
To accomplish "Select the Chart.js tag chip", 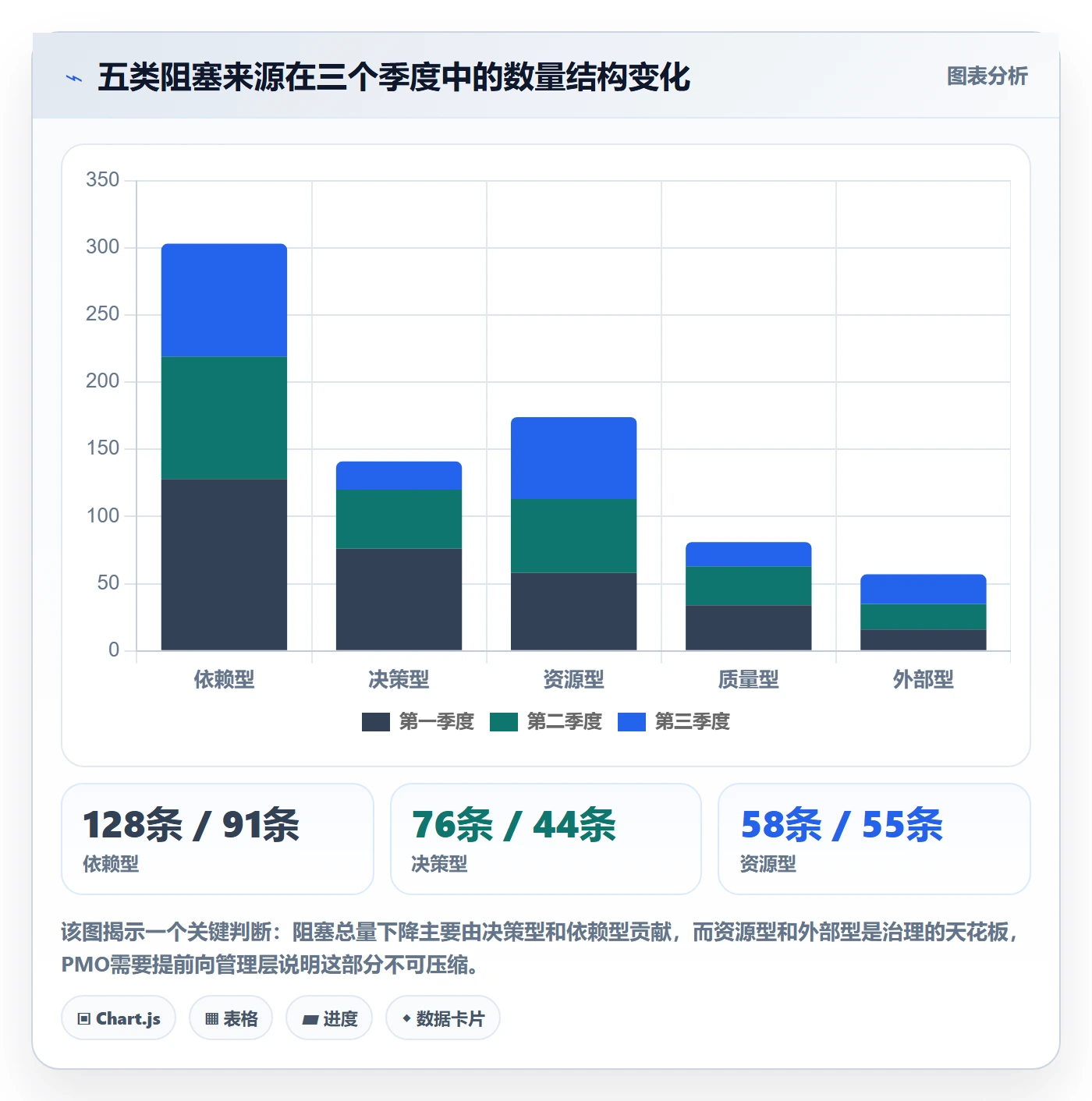I will (119, 1018).
